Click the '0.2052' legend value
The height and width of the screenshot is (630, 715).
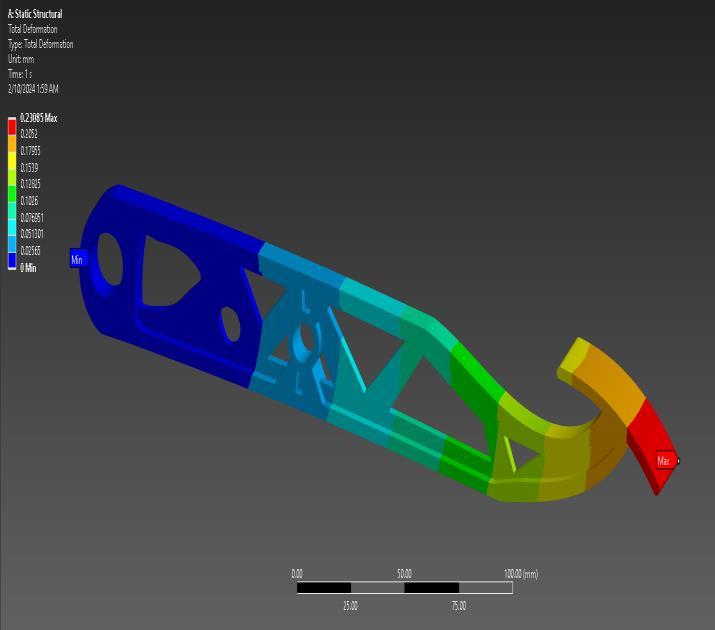[x=29, y=134]
